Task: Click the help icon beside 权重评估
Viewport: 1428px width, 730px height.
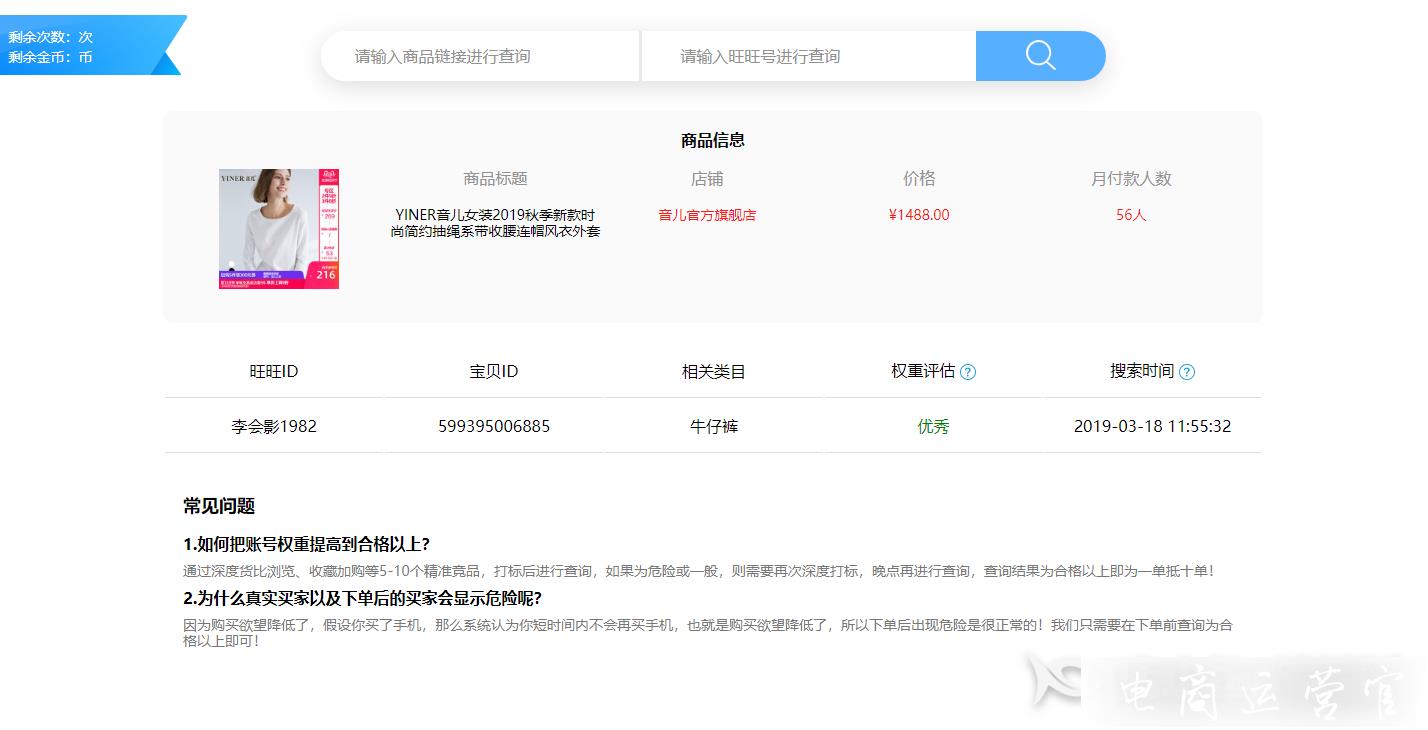Action: pyautogui.click(x=968, y=372)
